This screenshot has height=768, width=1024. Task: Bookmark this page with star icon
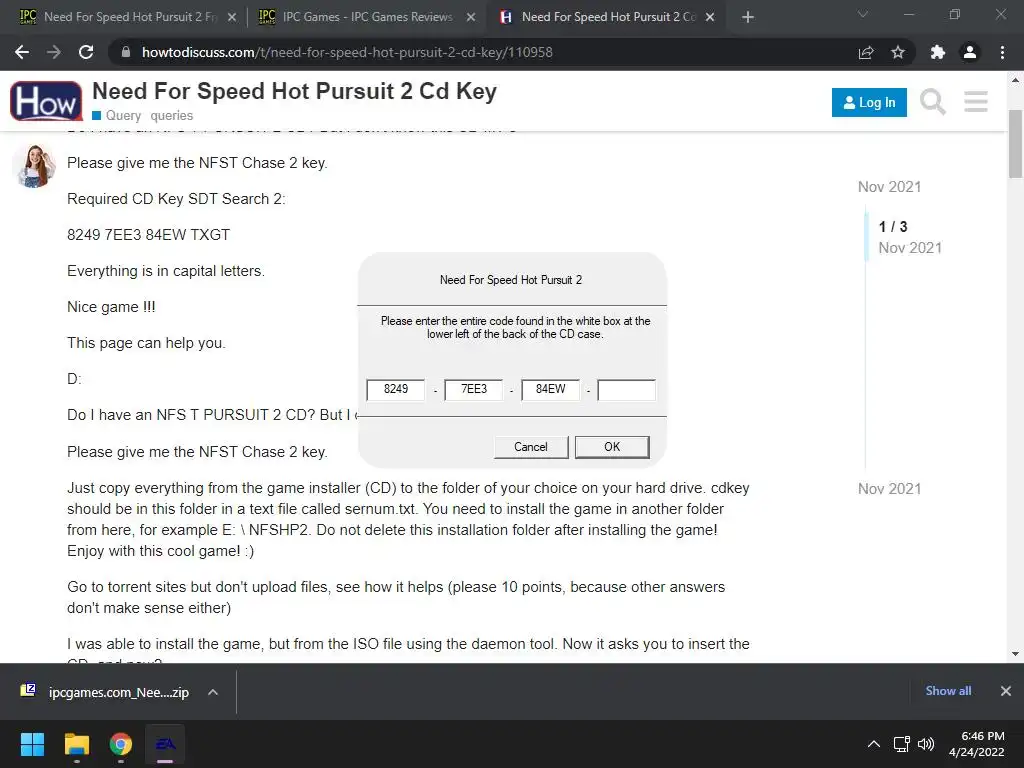coord(898,52)
